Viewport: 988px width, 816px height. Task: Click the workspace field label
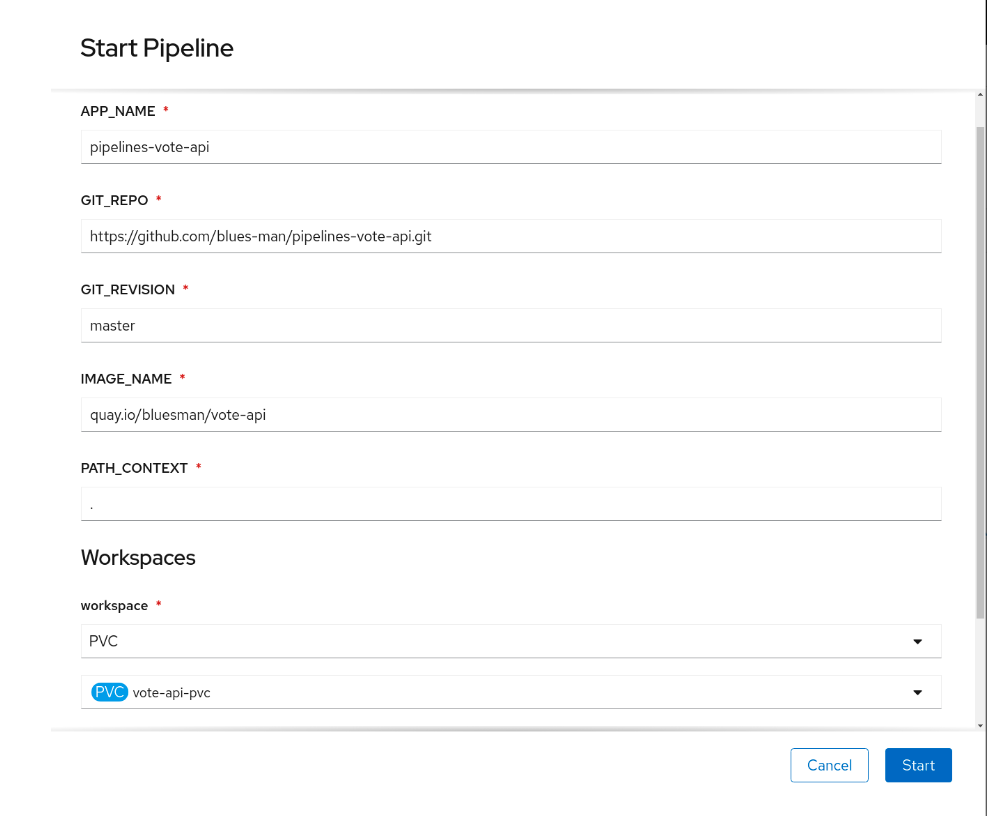coord(114,606)
